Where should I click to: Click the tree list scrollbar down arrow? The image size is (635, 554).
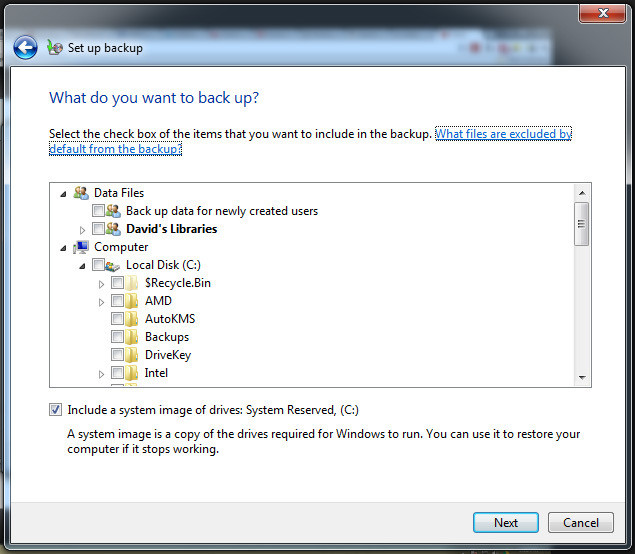pyautogui.click(x=582, y=378)
